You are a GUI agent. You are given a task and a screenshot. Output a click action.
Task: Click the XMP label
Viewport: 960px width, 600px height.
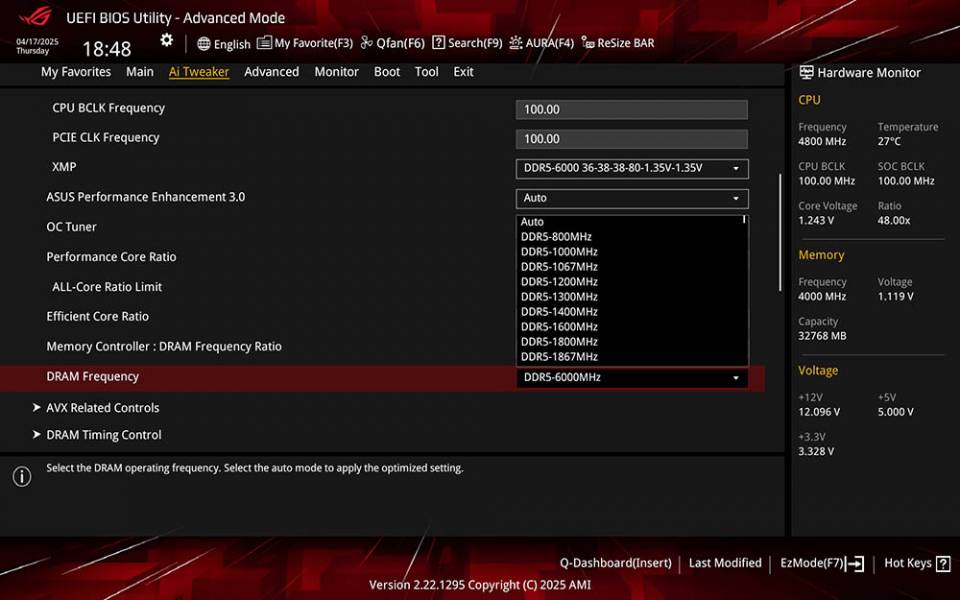[64, 167]
